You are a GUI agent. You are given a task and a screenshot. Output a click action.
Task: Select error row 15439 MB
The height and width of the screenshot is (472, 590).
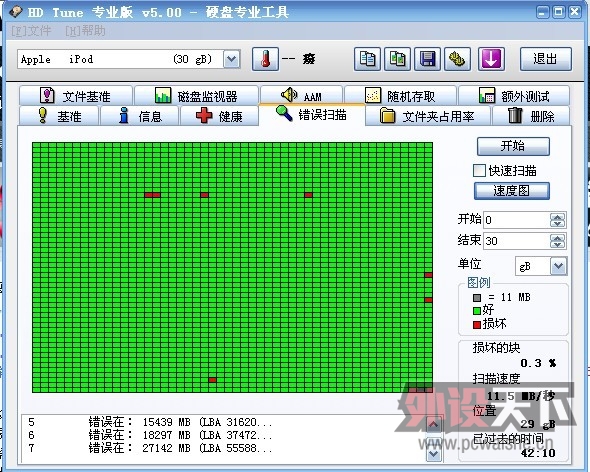point(223,422)
